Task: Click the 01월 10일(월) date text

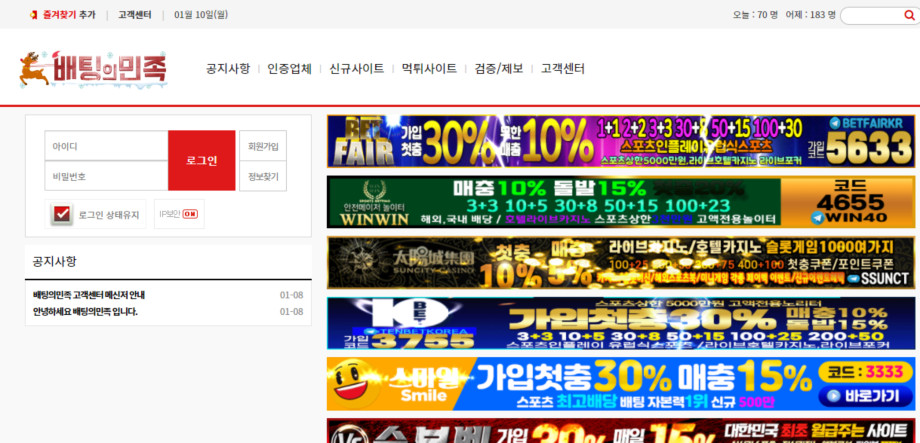Action: pos(201,15)
